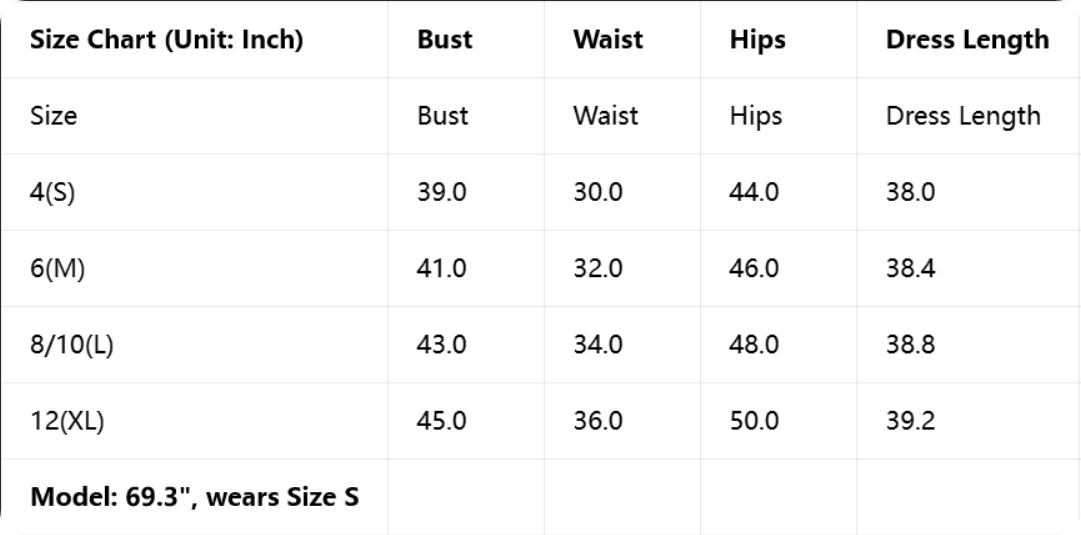
Task: Click the waist value 32.0 for size M
Action: click(x=597, y=269)
